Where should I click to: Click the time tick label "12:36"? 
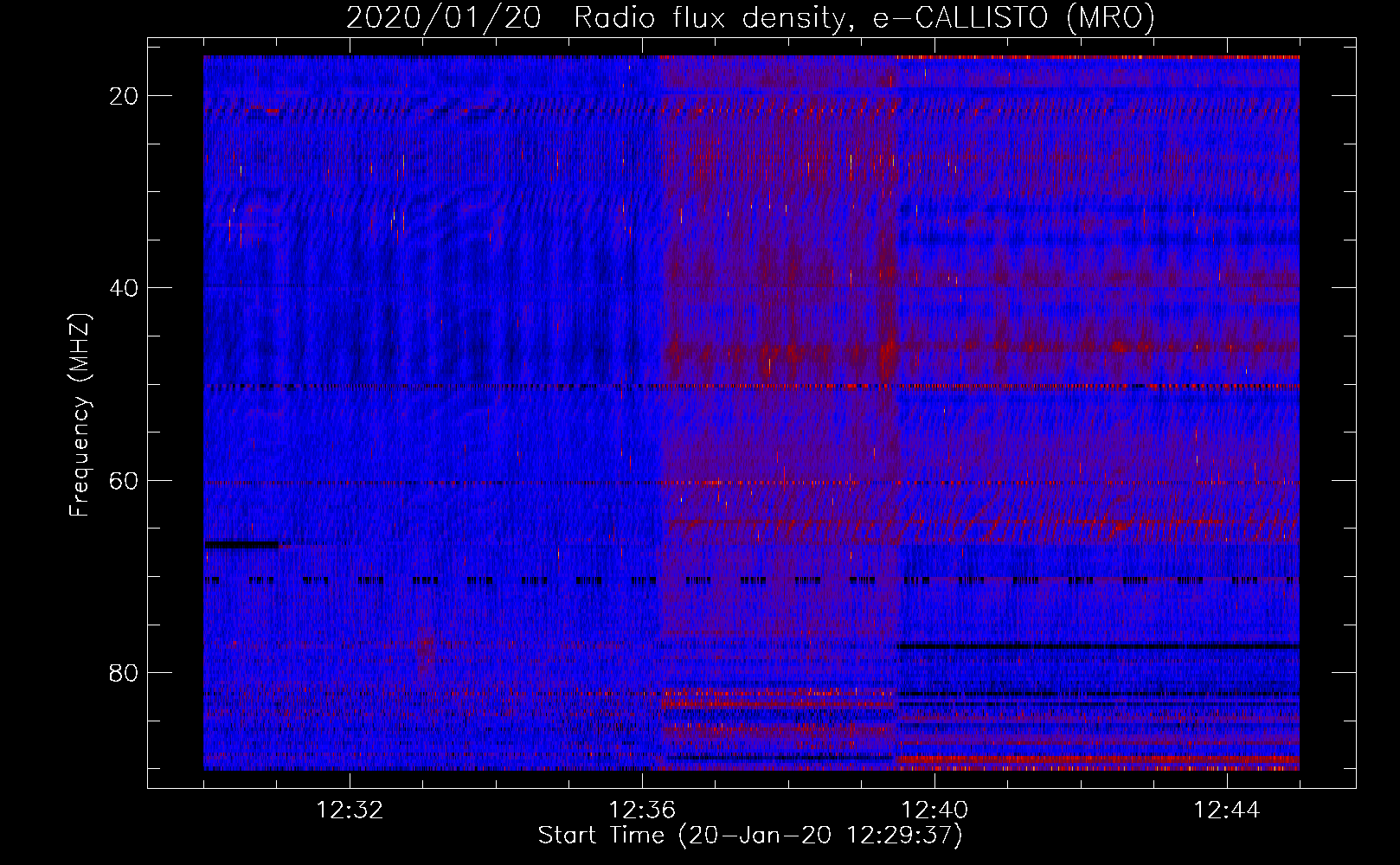(x=642, y=811)
